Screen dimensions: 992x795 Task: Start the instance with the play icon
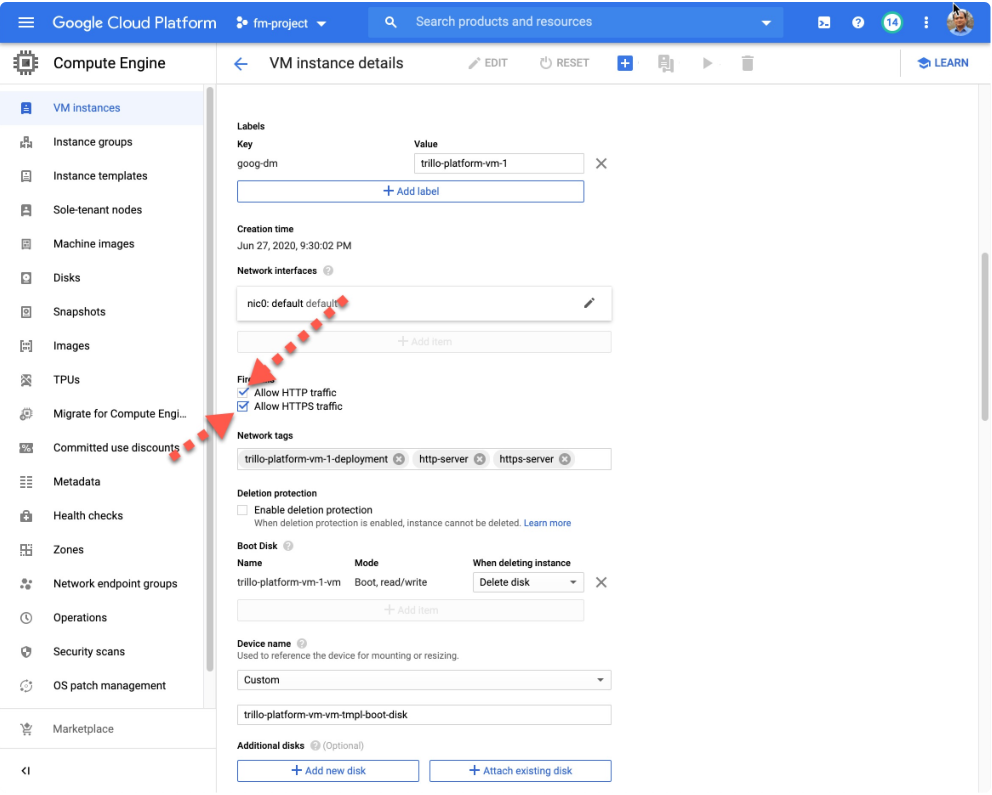pos(707,63)
